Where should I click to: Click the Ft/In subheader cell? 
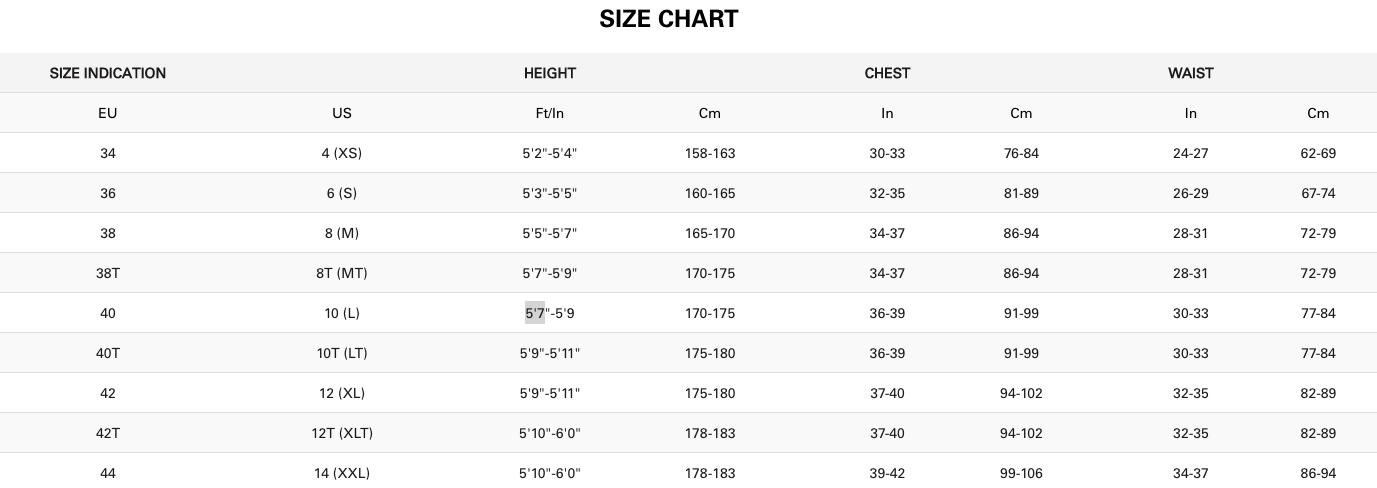550,113
